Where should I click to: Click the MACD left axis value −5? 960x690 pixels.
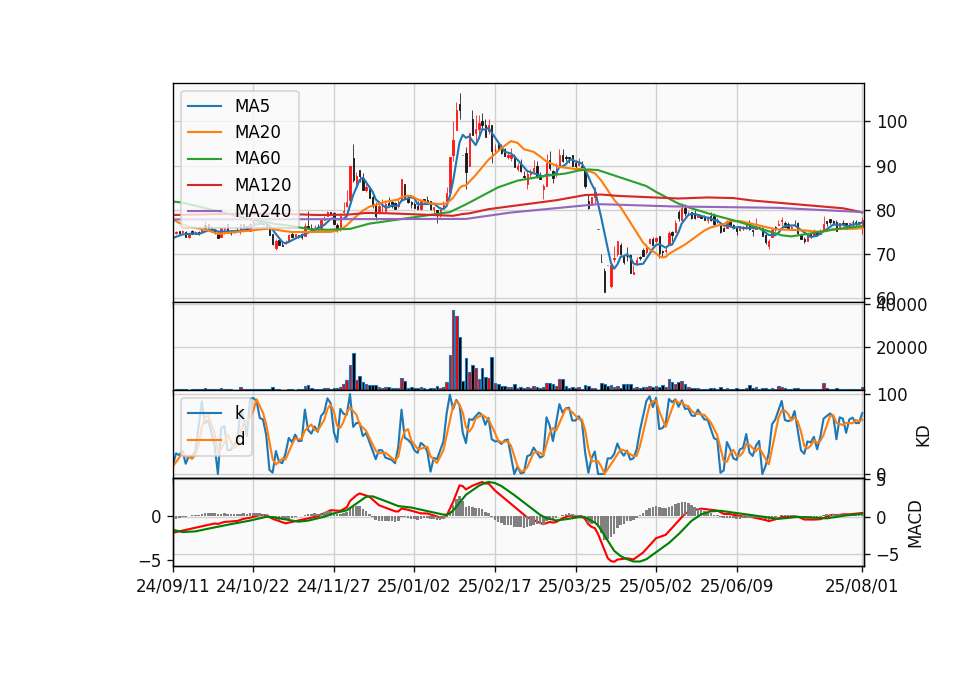(x=150, y=561)
